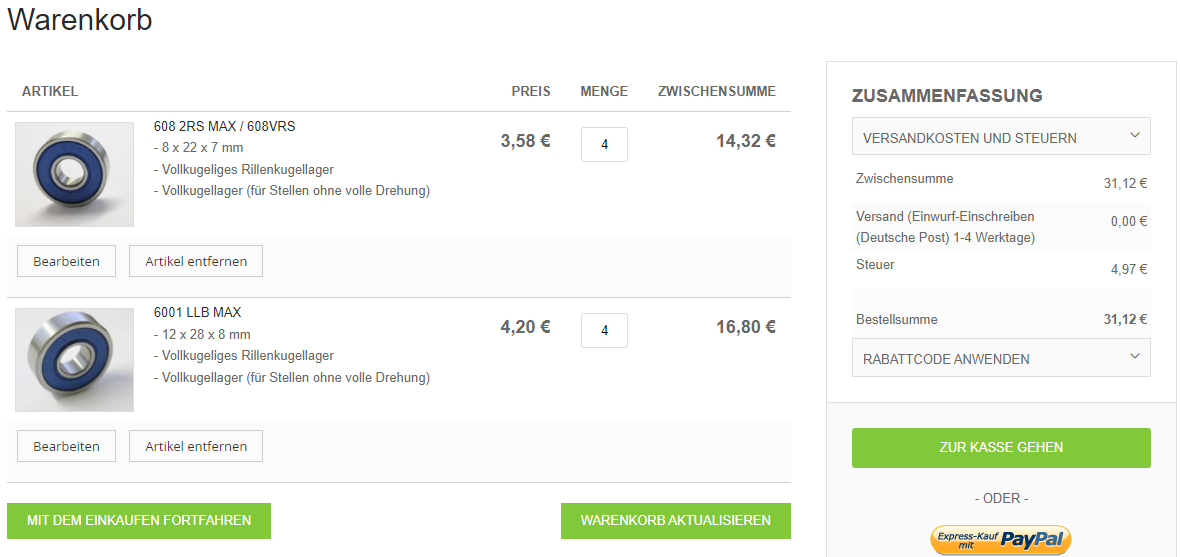Click quantity field for 608 2RS MAX
1180x557 pixels.
tap(604, 144)
